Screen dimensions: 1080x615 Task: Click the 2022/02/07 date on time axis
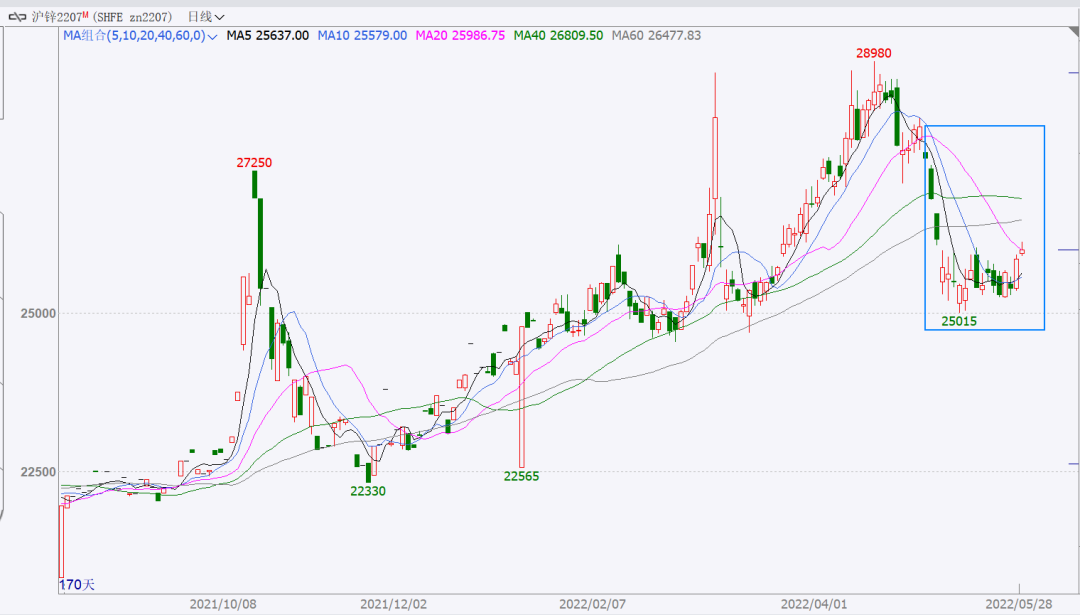coord(592,604)
